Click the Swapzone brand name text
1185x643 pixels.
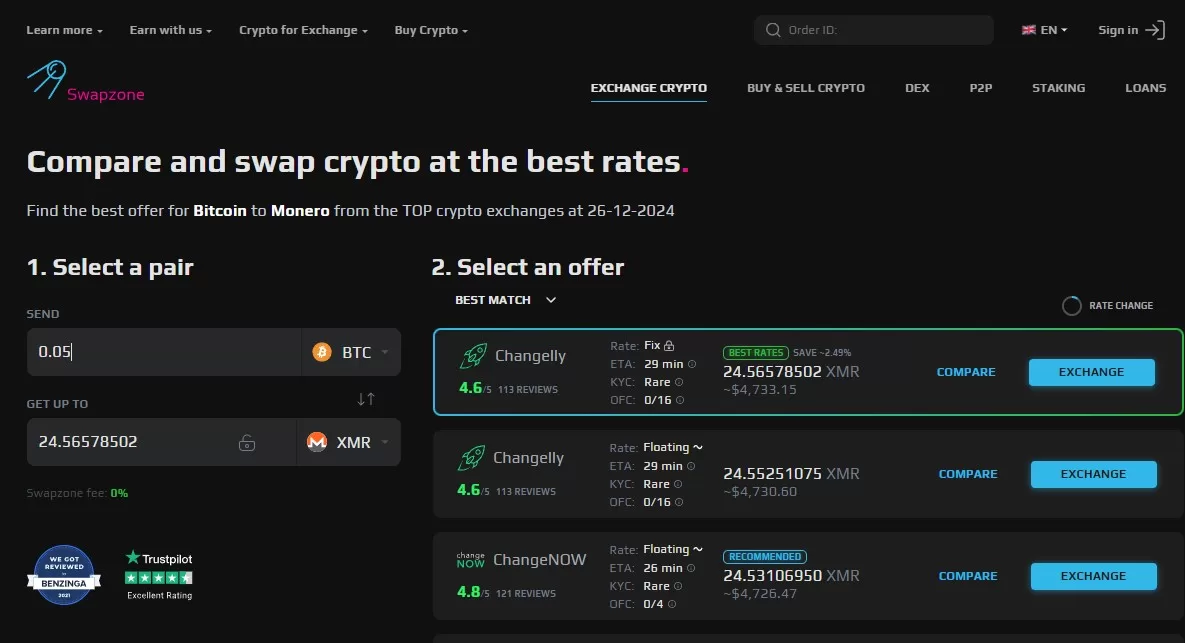(x=106, y=94)
